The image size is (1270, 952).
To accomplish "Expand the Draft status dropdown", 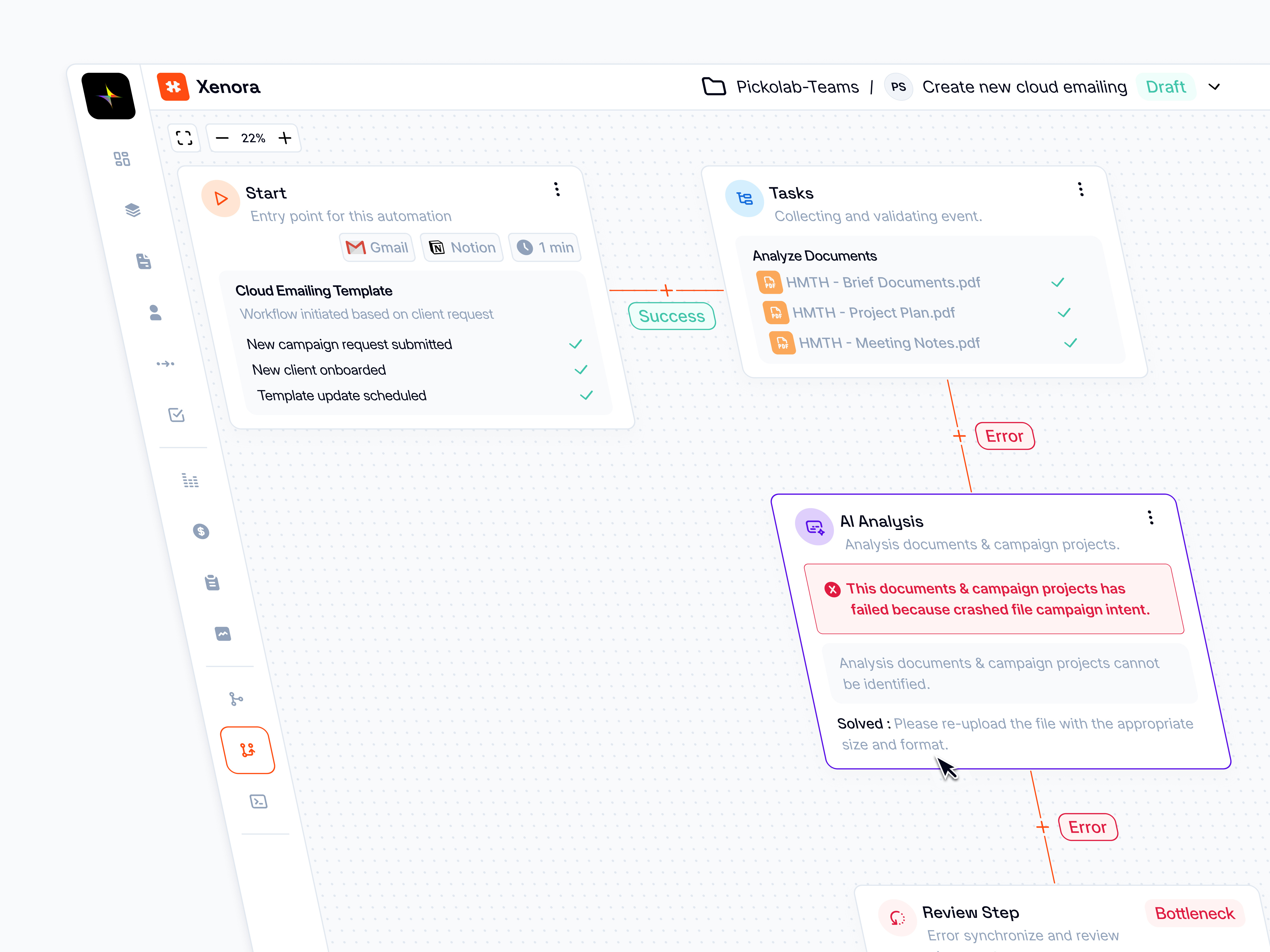I will 1215,87.
